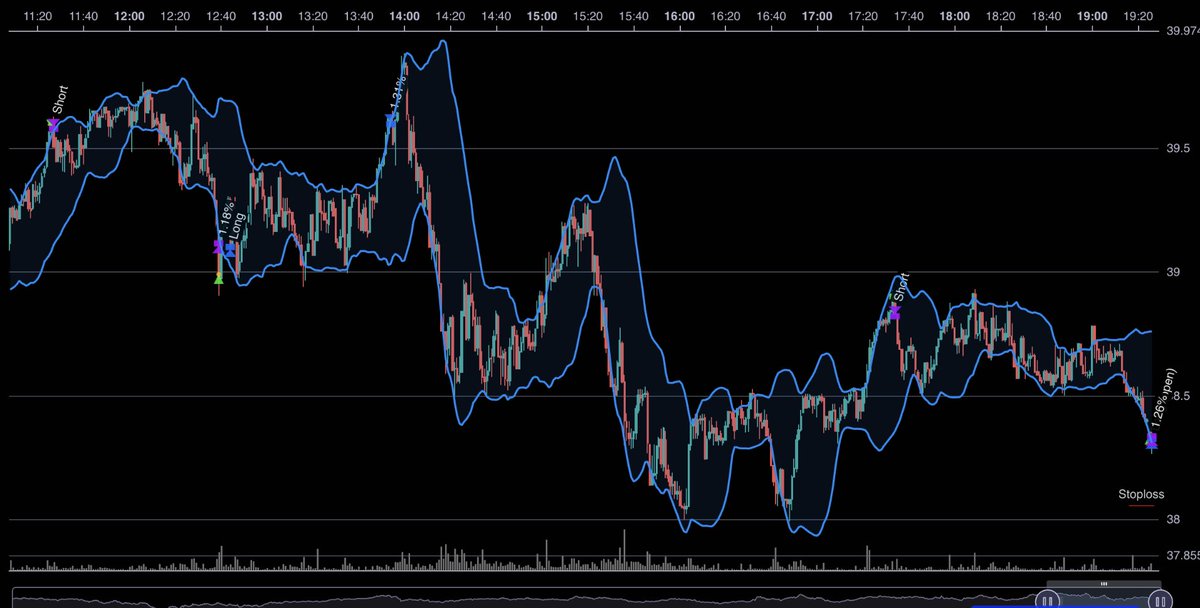
Task: Click the '17:40' time axis label
Action: tap(909, 17)
